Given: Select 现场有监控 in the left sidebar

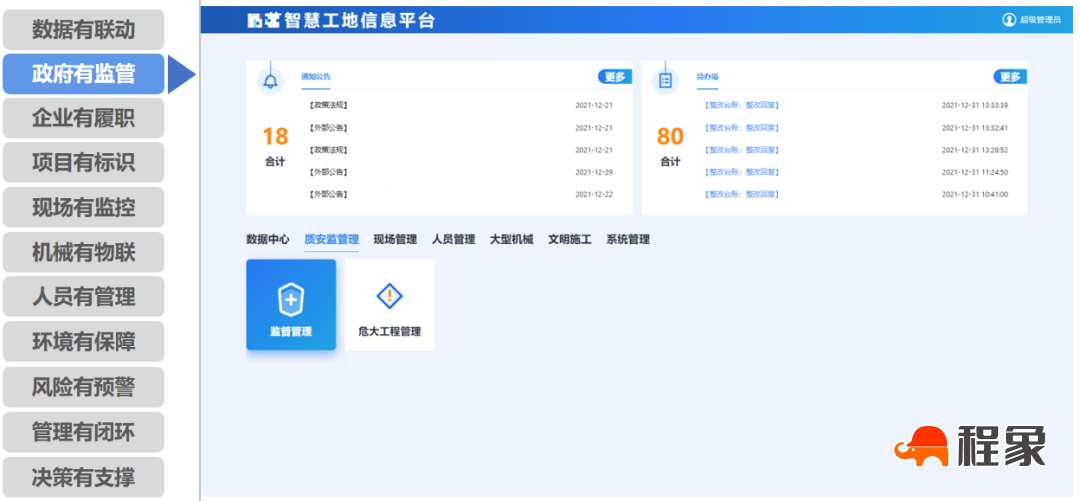Looking at the screenshot, I should pyautogui.click(x=83, y=208).
